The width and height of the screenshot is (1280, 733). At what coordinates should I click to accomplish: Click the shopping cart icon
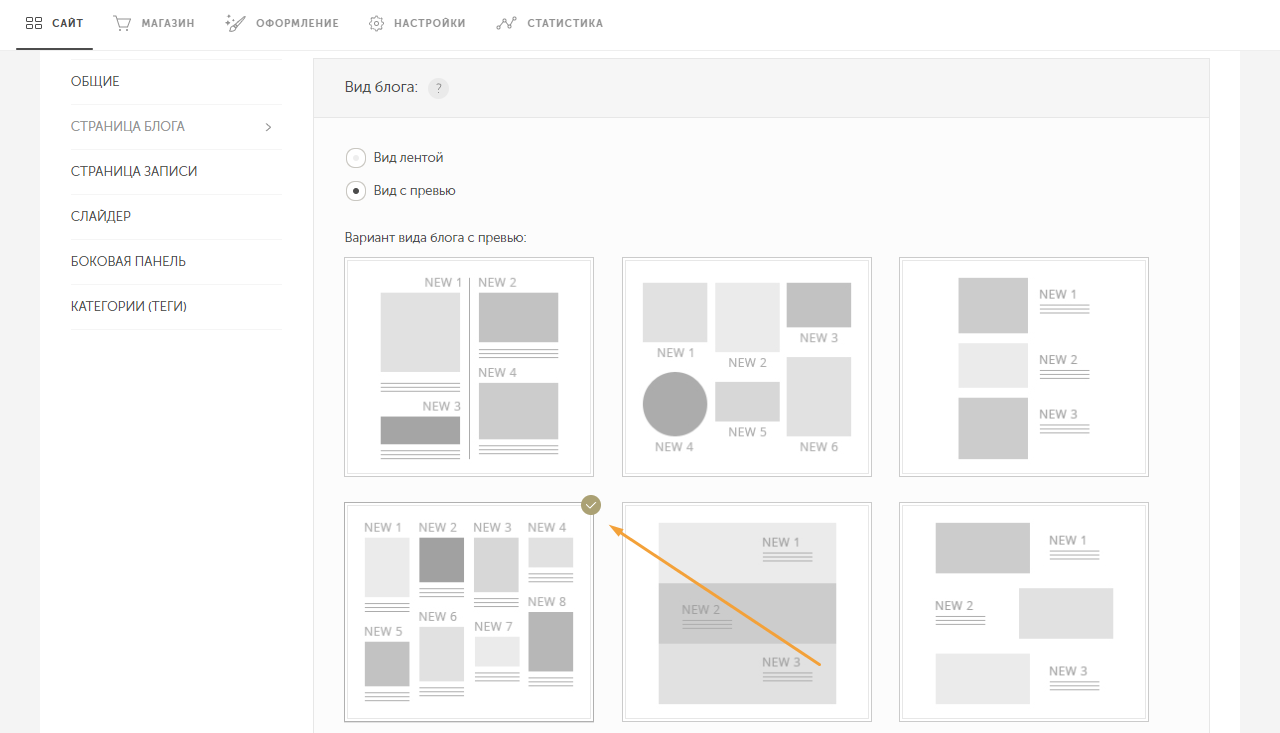(x=123, y=23)
